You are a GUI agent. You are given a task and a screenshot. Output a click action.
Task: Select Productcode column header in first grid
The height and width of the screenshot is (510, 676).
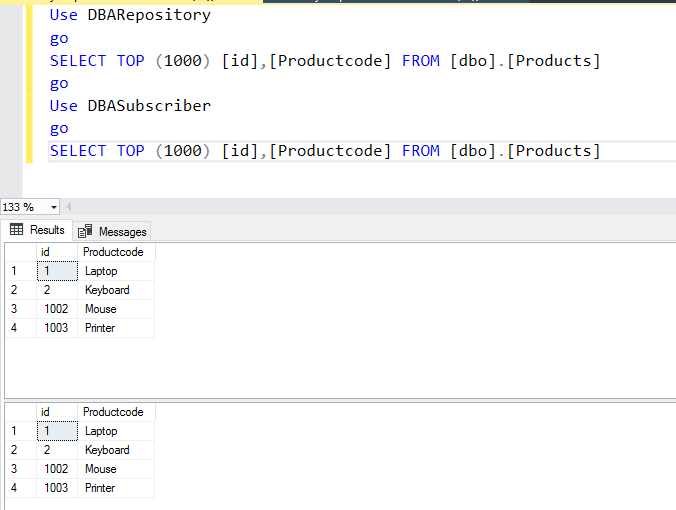click(114, 252)
